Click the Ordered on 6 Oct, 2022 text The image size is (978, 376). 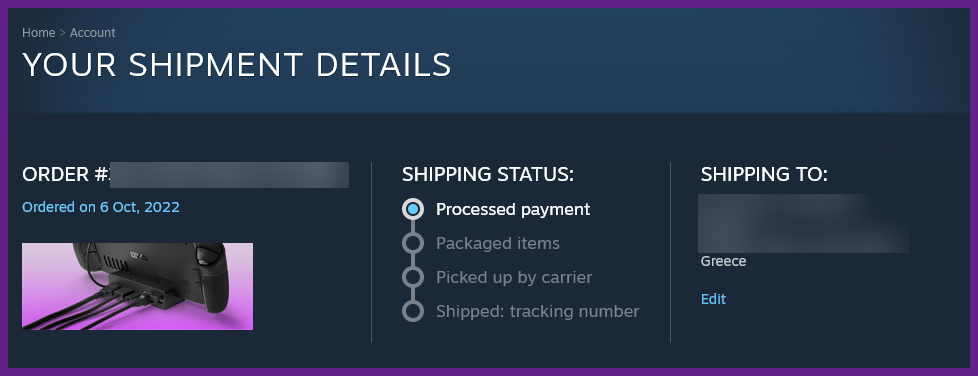click(100, 207)
